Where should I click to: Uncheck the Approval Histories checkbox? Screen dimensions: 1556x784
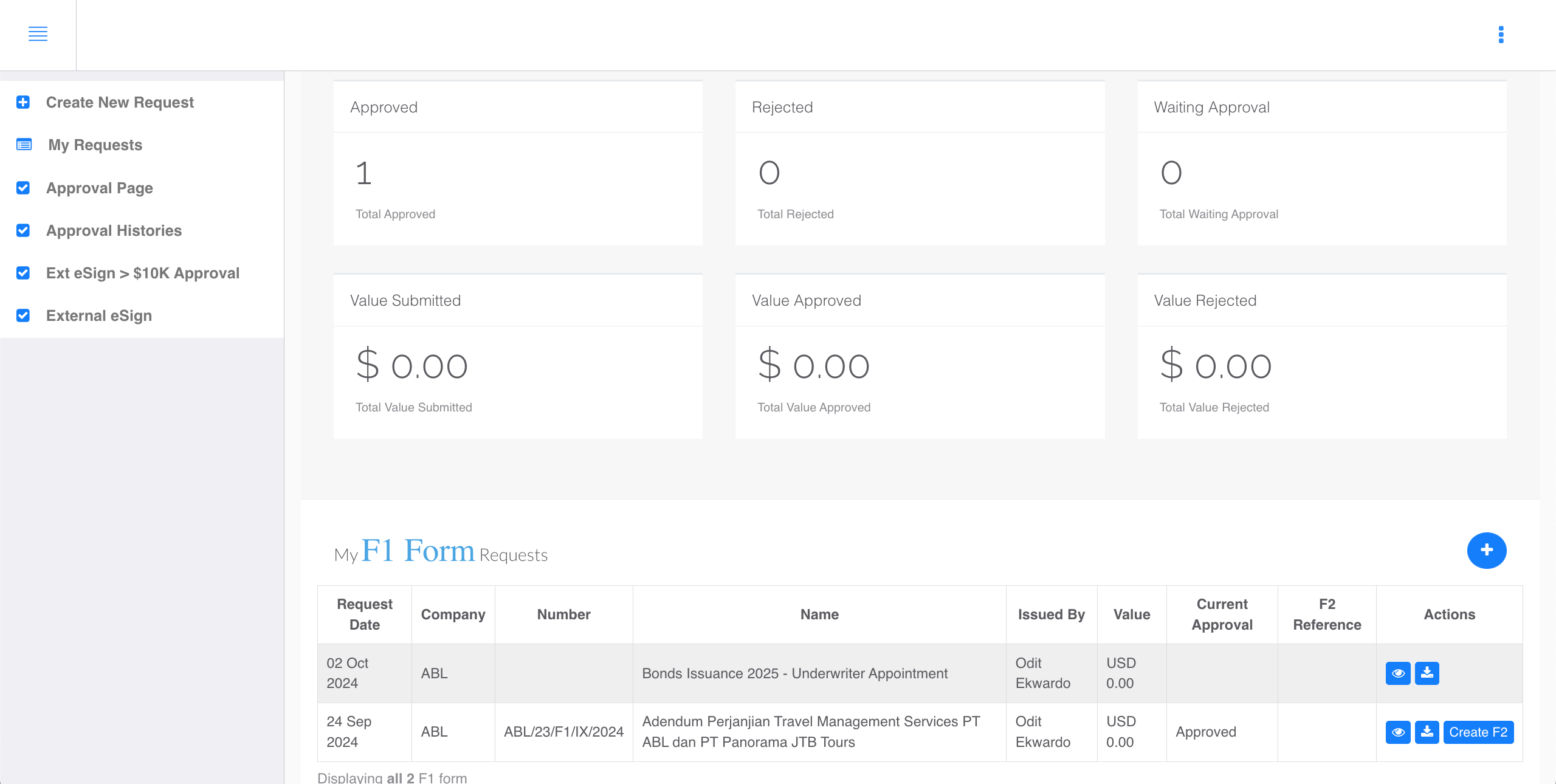pyautogui.click(x=23, y=230)
